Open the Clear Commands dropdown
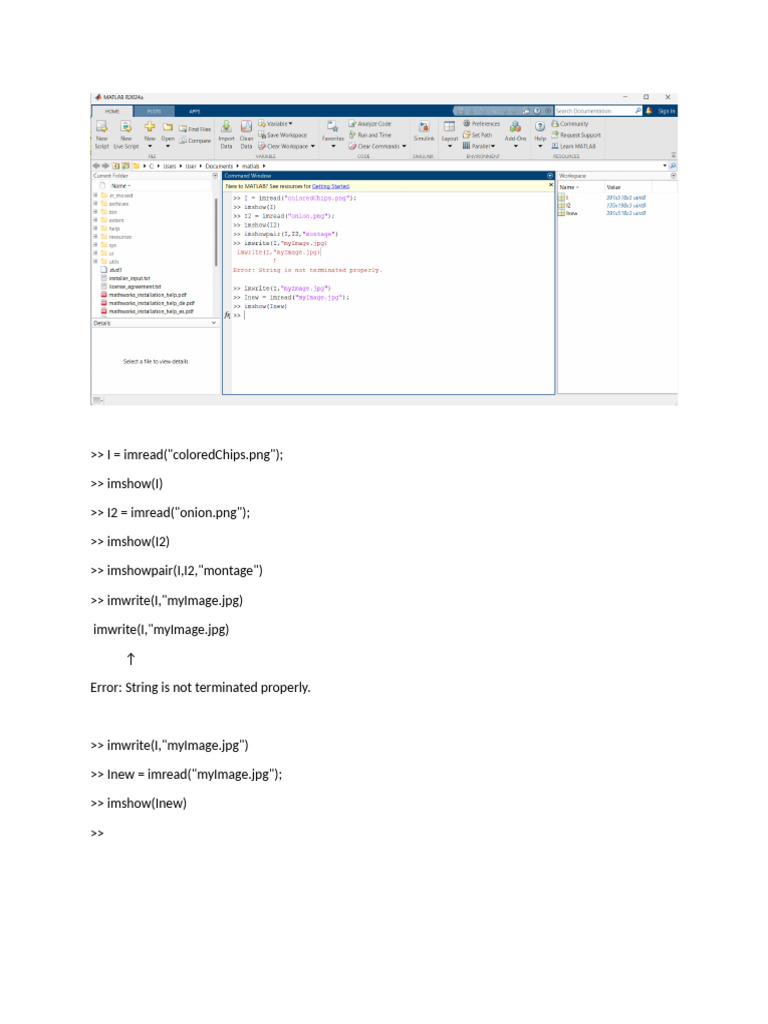Viewport: 768px width, 1024px height. pos(377,146)
